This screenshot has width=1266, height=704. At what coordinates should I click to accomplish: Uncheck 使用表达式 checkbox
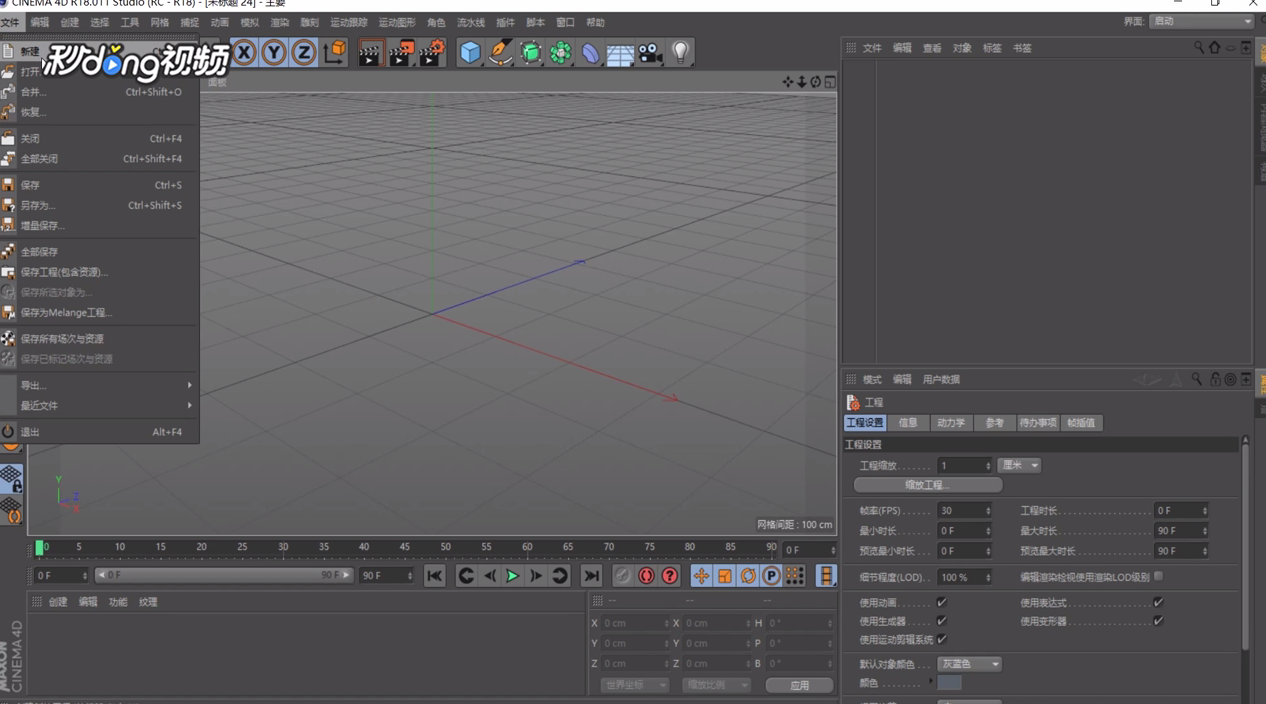1158,603
